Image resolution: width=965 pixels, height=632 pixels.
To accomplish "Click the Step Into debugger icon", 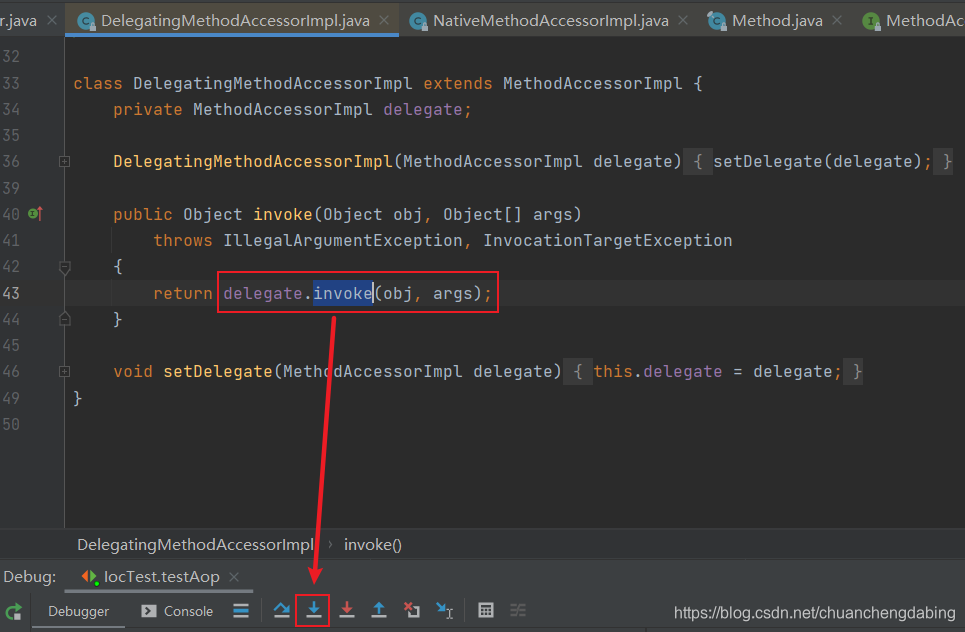I will click(x=314, y=610).
